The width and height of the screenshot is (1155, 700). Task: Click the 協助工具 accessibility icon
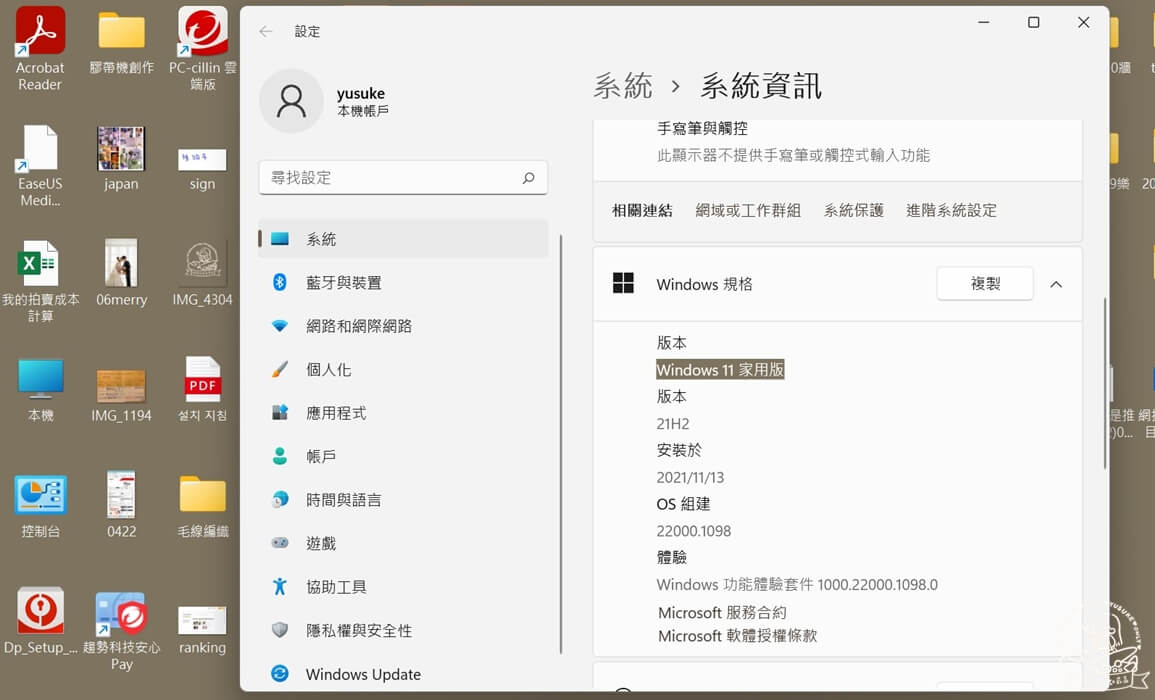point(280,587)
